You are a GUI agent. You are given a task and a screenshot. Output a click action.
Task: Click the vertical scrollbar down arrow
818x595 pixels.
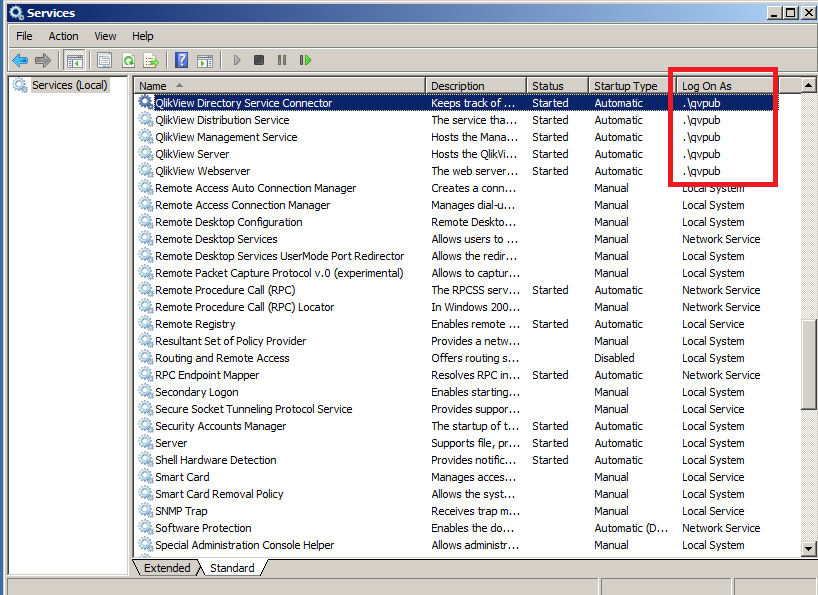(809, 547)
